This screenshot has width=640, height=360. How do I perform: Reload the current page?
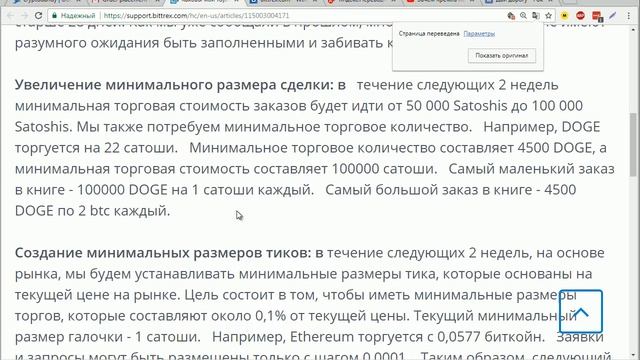pos(38,16)
